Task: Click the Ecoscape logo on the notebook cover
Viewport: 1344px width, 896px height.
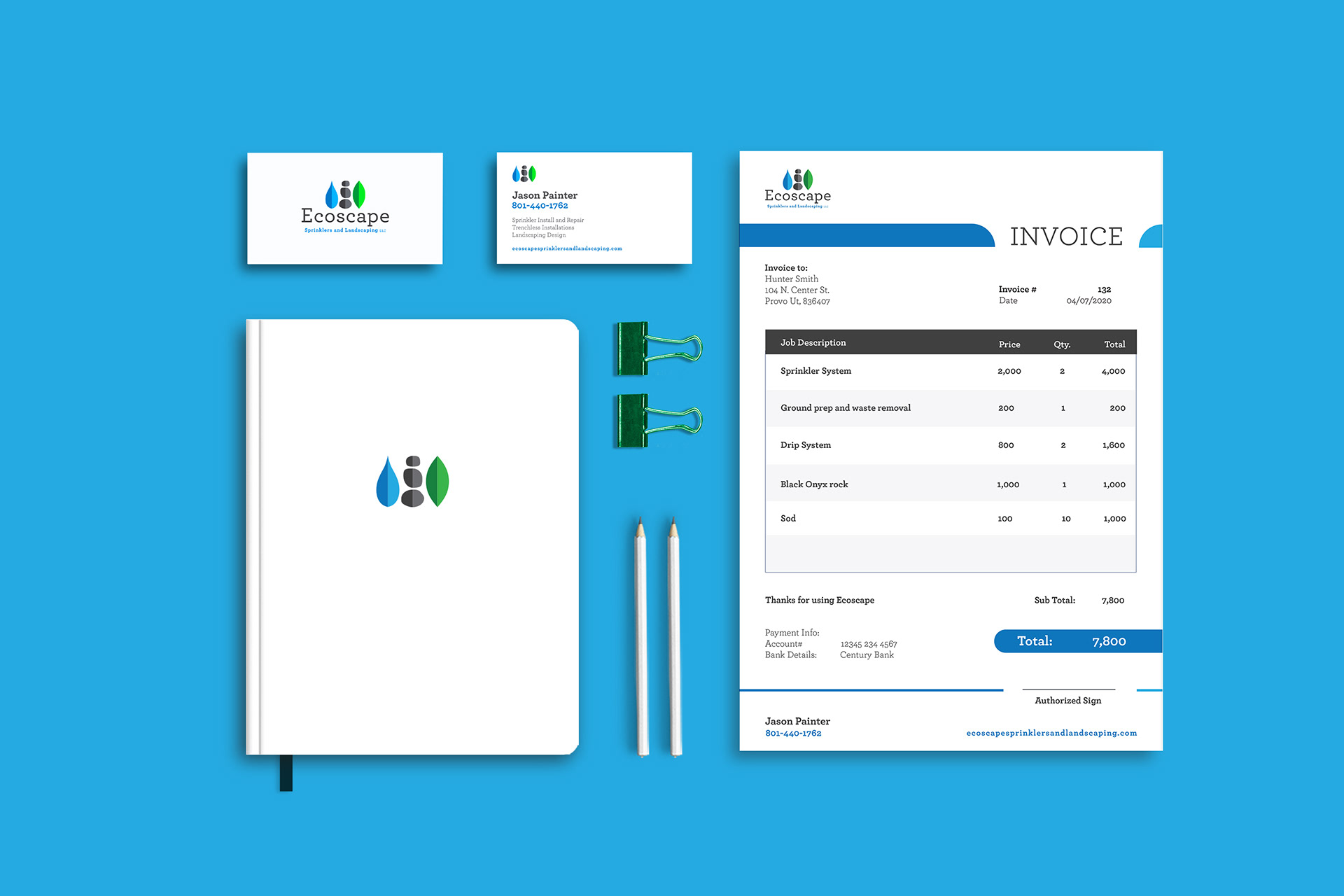Action: click(412, 482)
